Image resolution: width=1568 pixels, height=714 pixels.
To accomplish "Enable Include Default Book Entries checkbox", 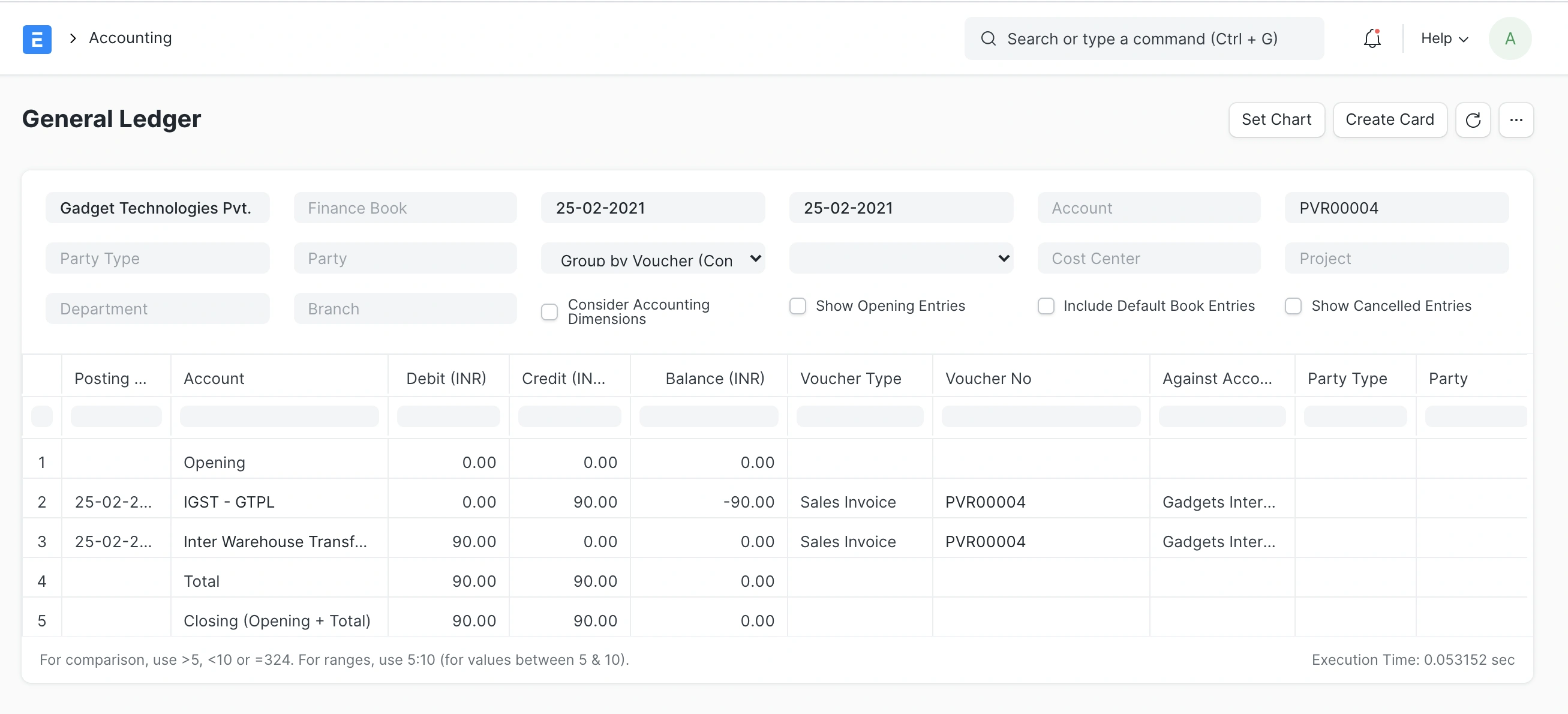I will point(1046,306).
